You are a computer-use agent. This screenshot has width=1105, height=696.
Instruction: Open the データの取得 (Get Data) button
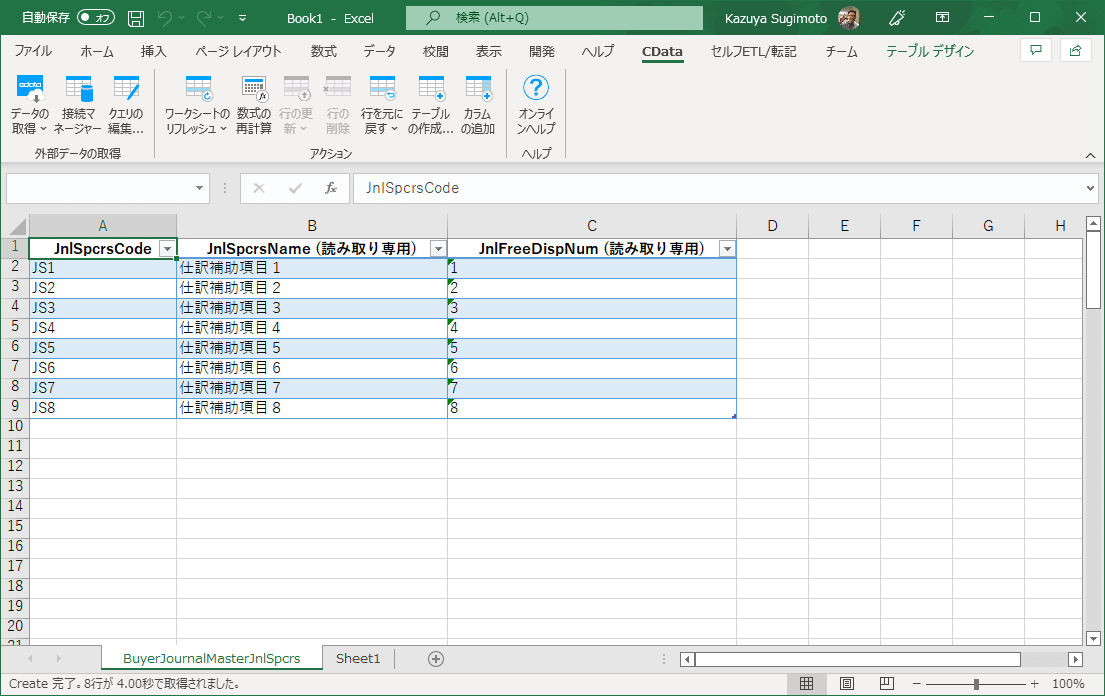coord(30,105)
